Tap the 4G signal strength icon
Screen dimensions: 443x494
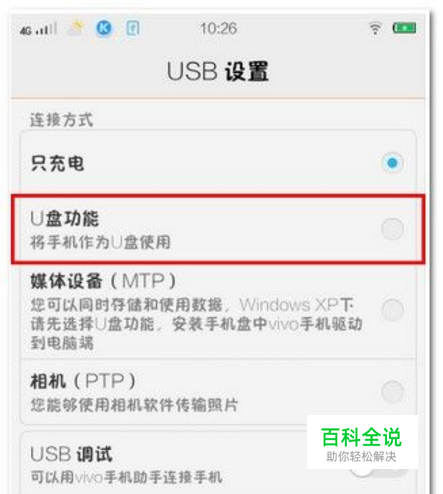pos(38,29)
